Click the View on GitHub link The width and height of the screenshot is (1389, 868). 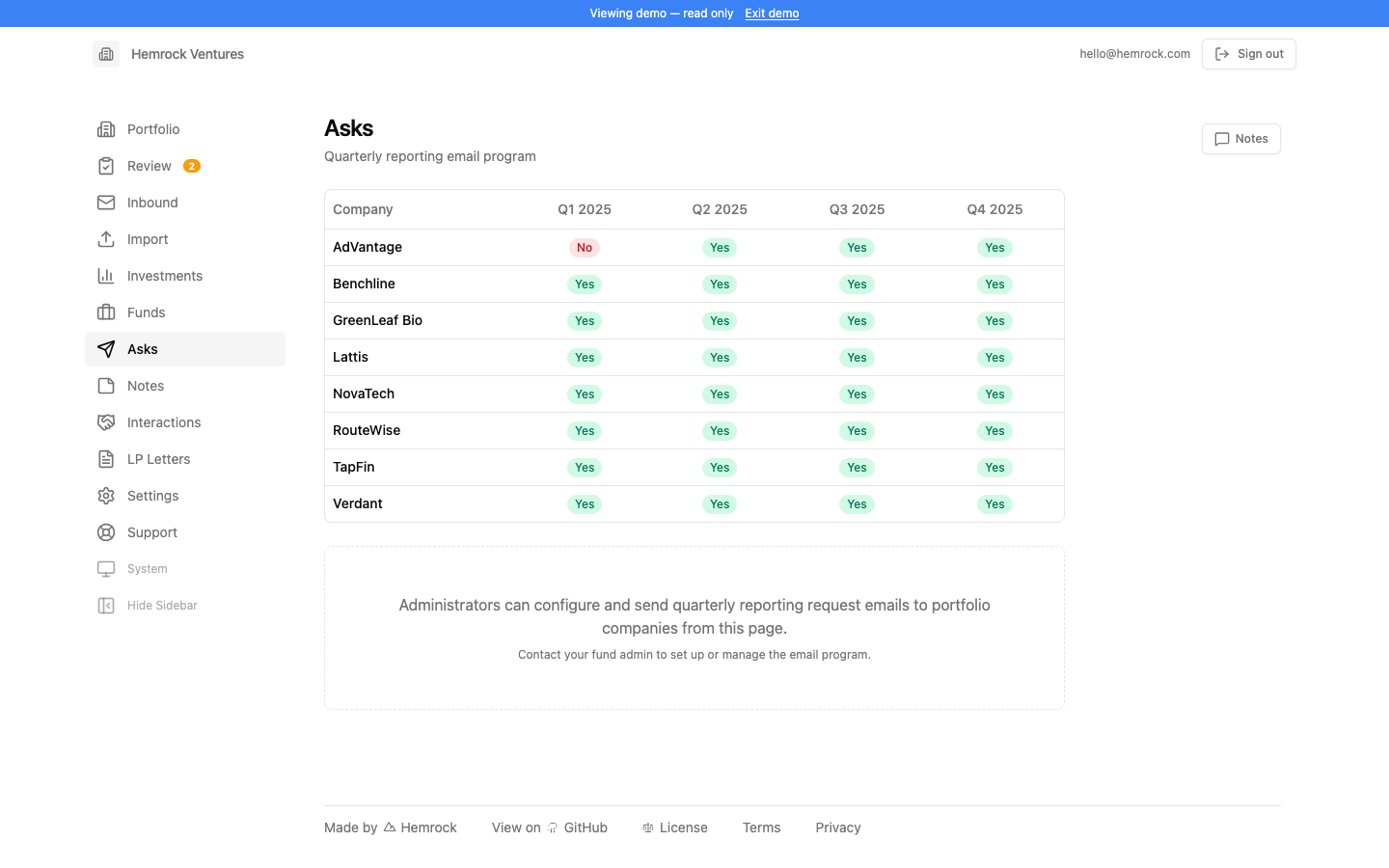click(550, 827)
